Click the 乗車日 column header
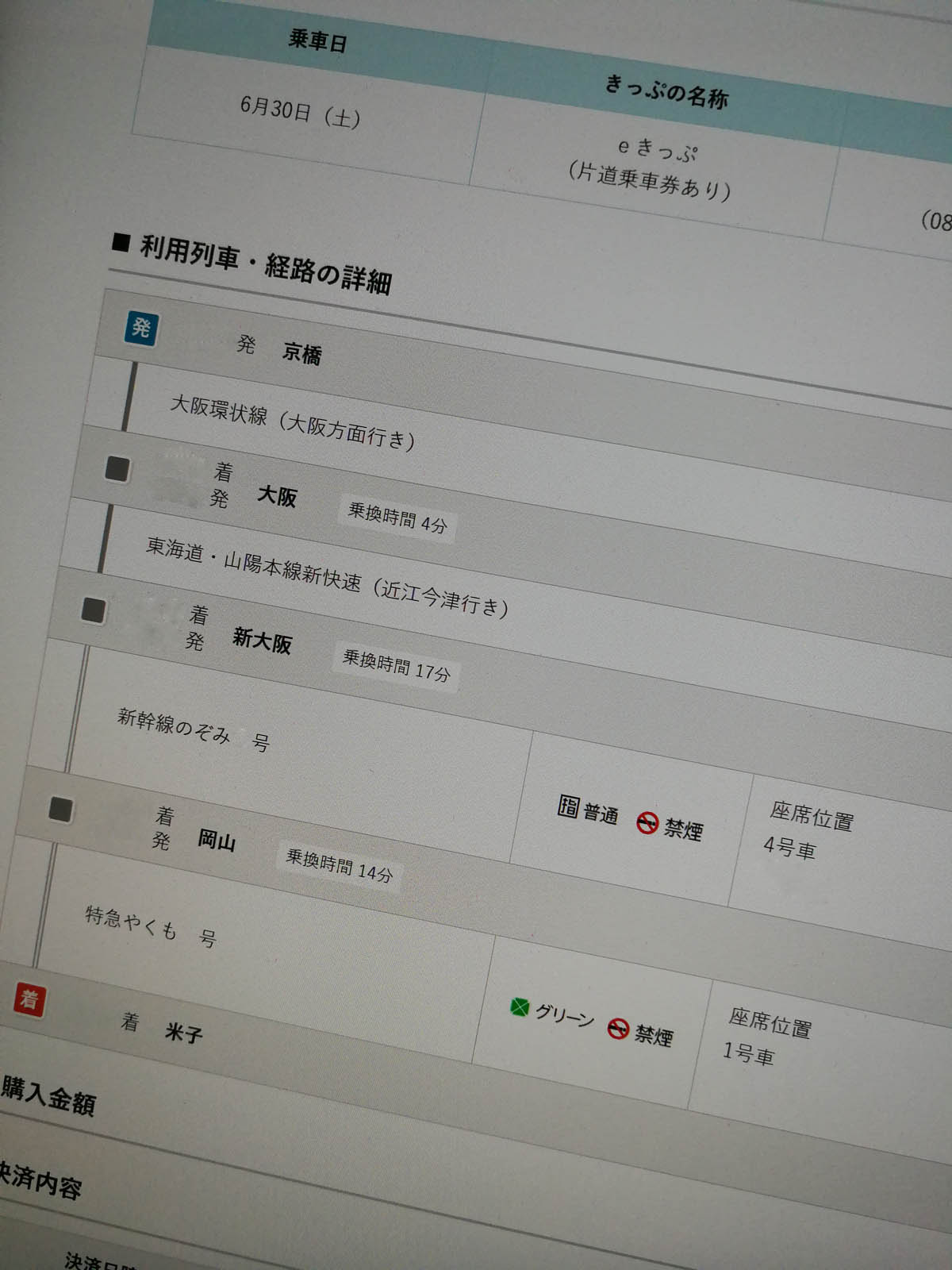 317,40
